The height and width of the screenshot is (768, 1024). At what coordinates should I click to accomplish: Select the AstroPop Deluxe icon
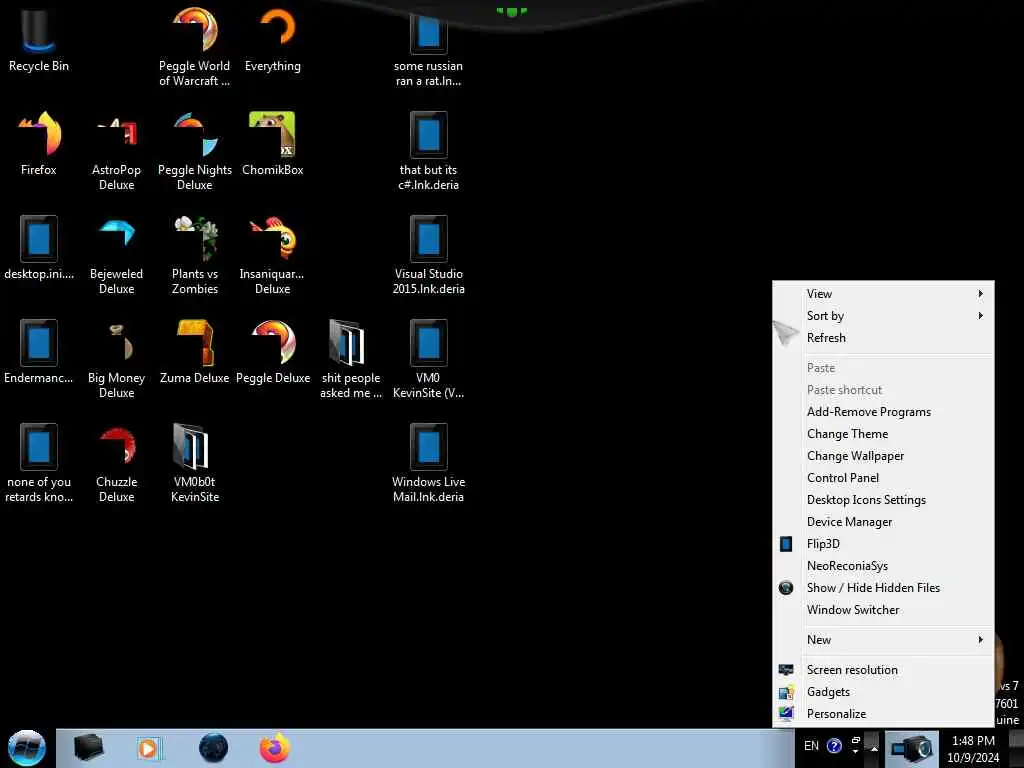coord(116,152)
